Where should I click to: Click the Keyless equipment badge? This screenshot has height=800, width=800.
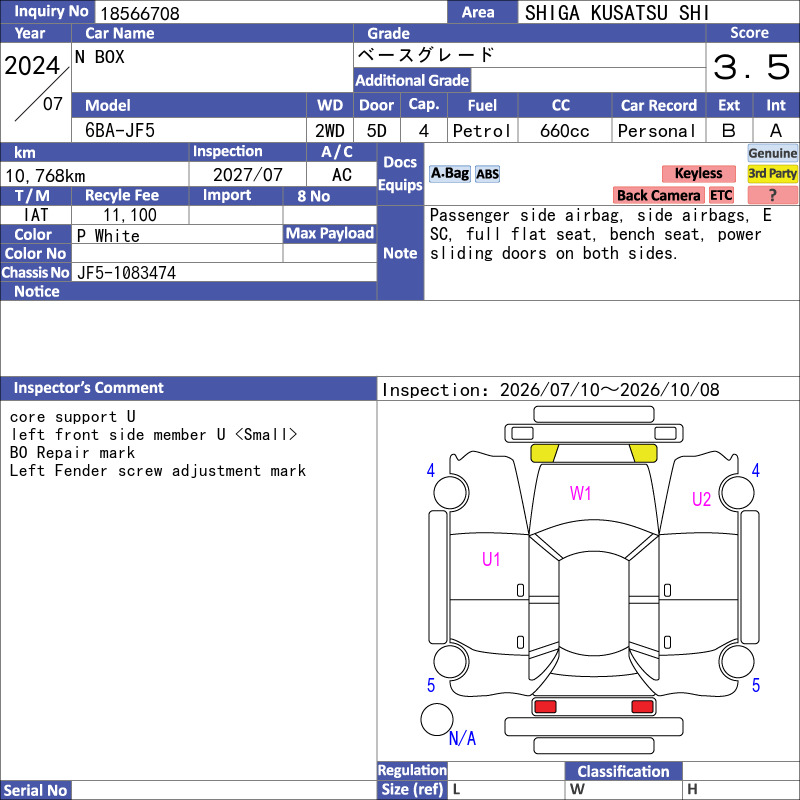coord(698,173)
